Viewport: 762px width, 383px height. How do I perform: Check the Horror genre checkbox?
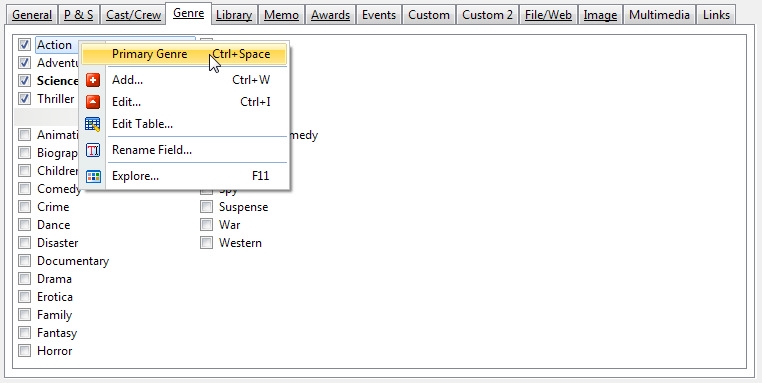pos(24,350)
